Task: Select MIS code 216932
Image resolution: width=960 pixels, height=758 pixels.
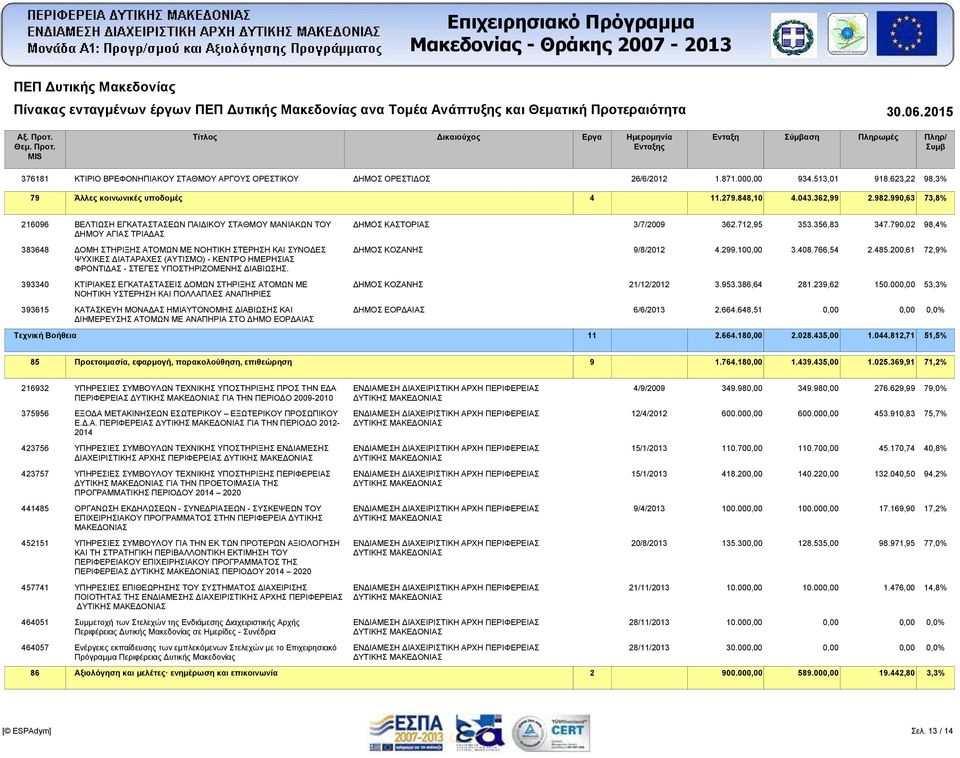Action: point(35,388)
